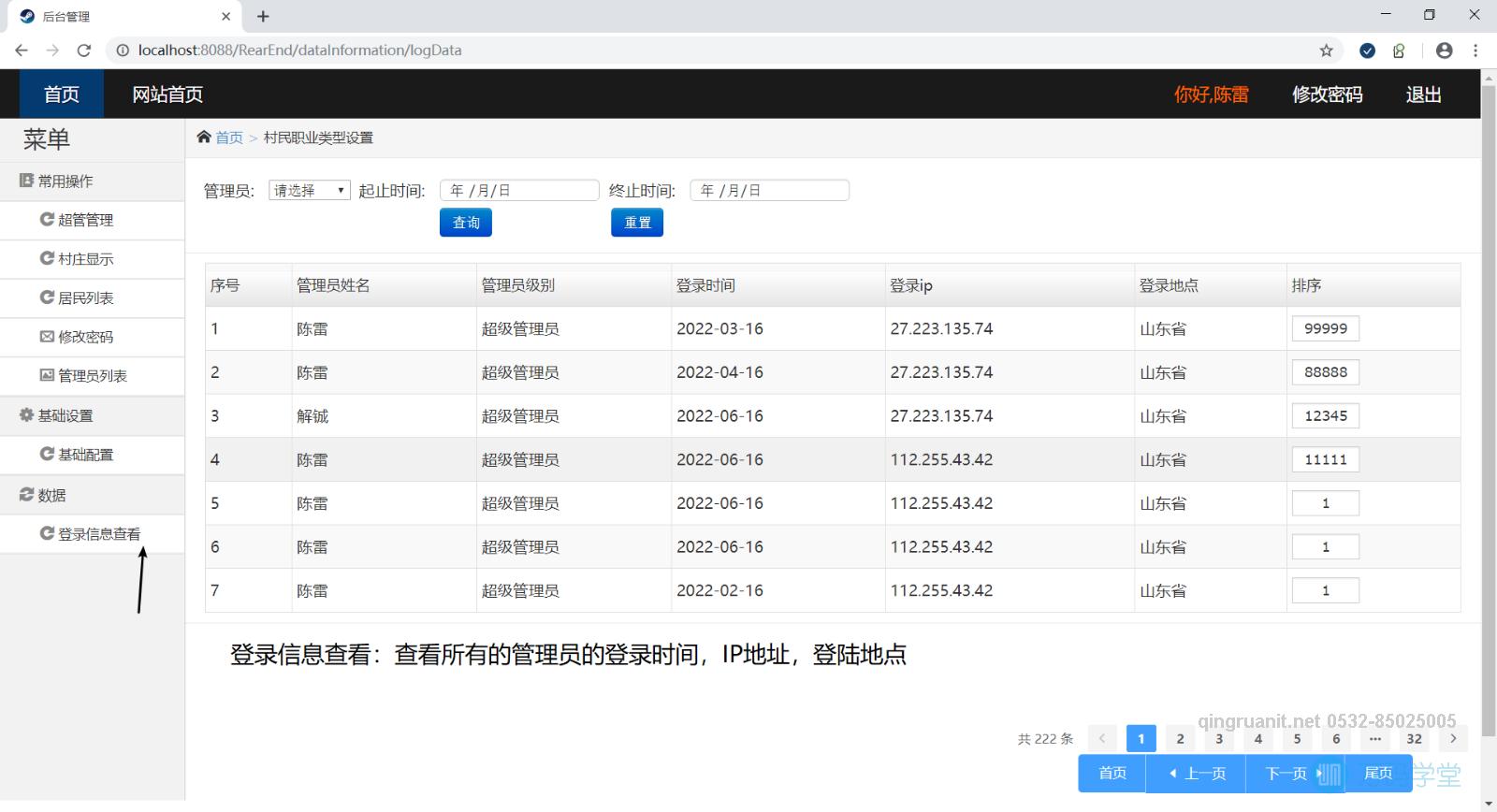Click the sort field in row 7
Viewport: 1497px width, 812px height.
[x=1326, y=590]
